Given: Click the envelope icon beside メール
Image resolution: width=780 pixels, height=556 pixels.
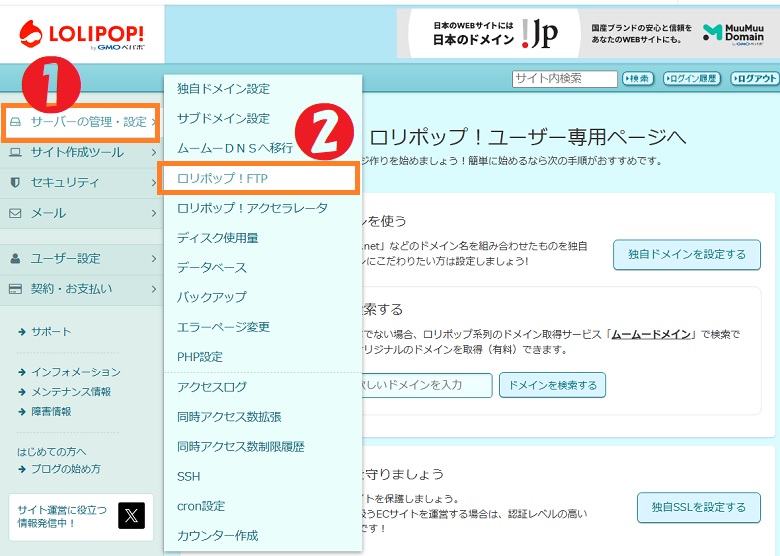Looking at the screenshot, I should (x=15, y=213).
